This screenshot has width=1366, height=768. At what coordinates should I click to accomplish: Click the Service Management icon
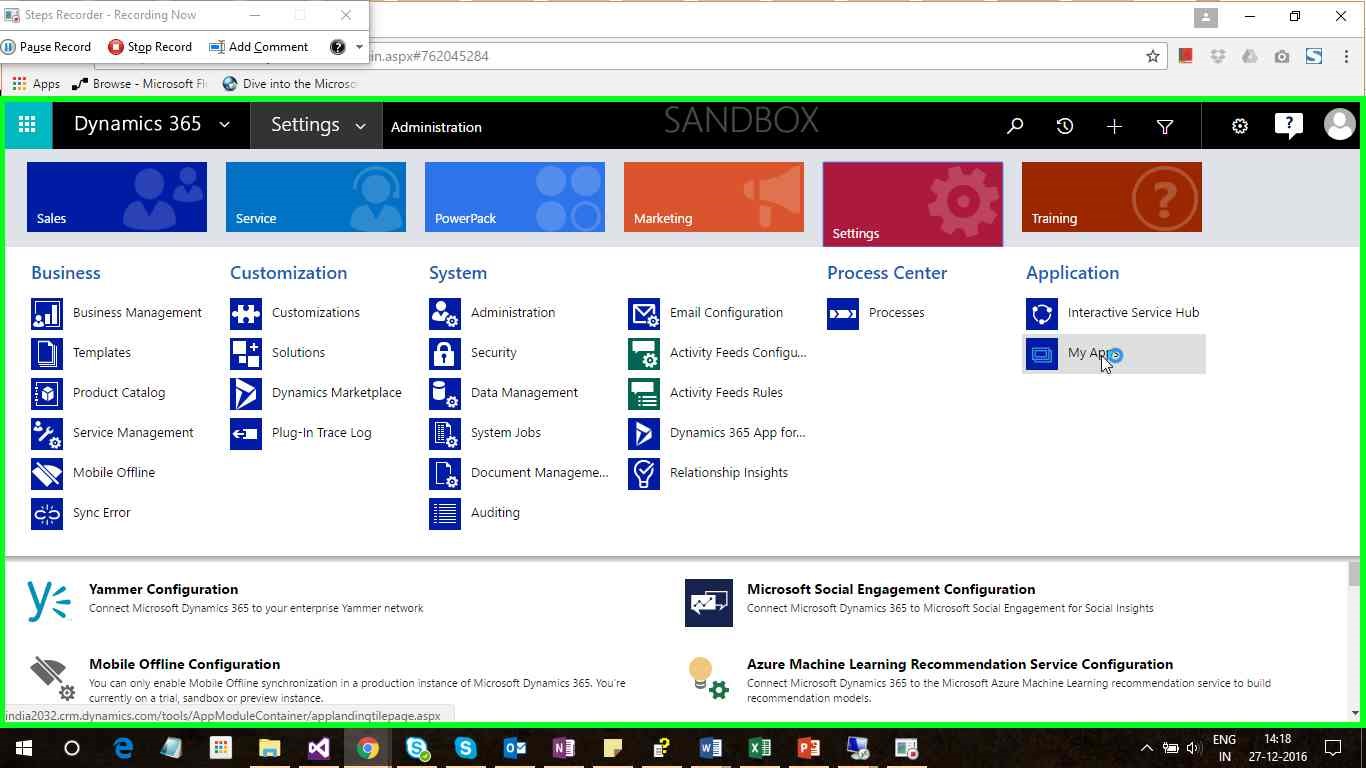point(47,433)
